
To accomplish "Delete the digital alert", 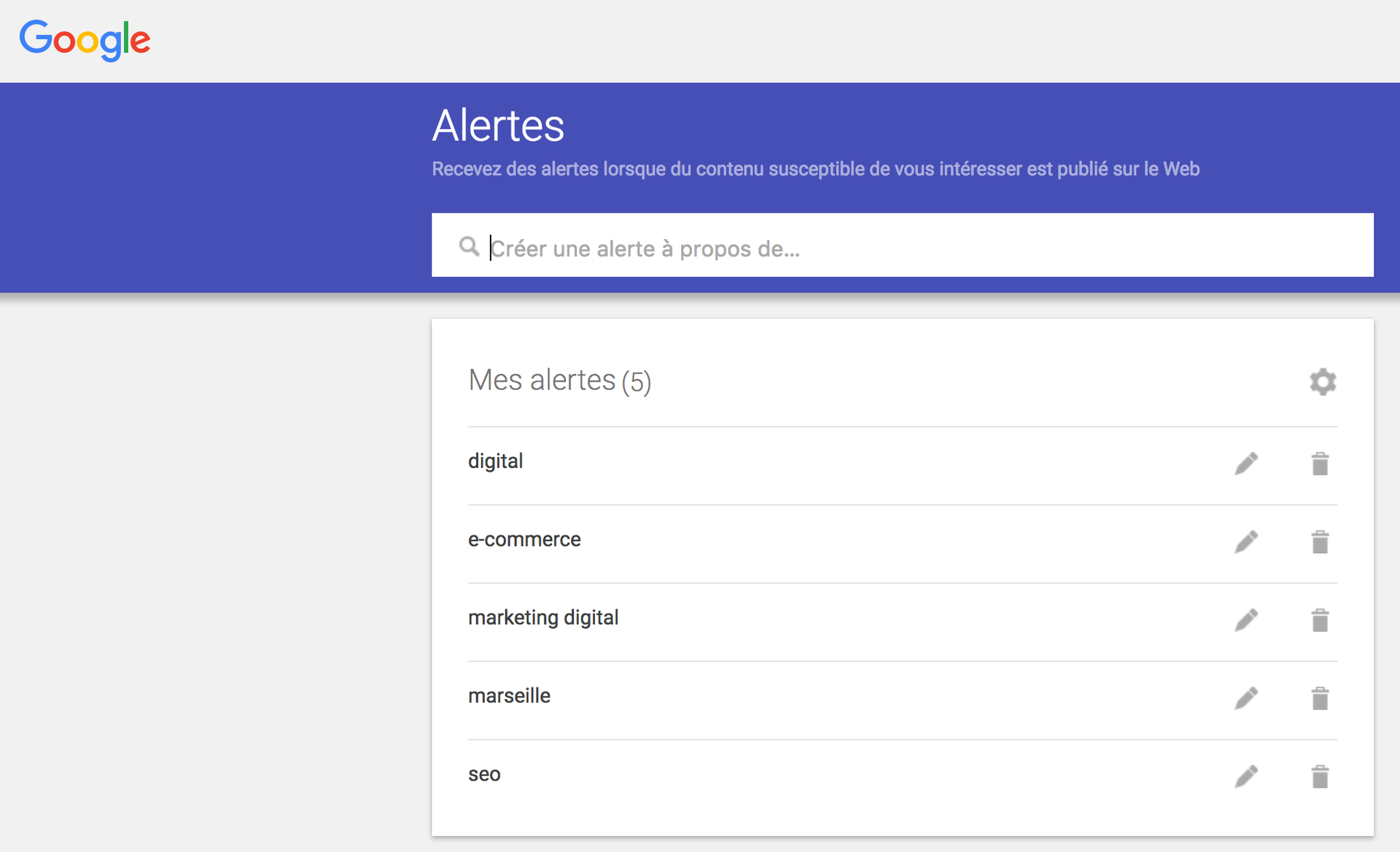I will click(1320, 464).
